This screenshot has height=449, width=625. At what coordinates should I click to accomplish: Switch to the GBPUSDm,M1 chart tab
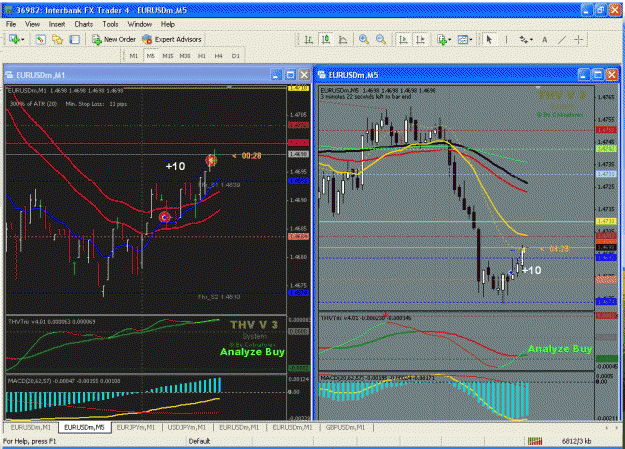coord(345,427)
